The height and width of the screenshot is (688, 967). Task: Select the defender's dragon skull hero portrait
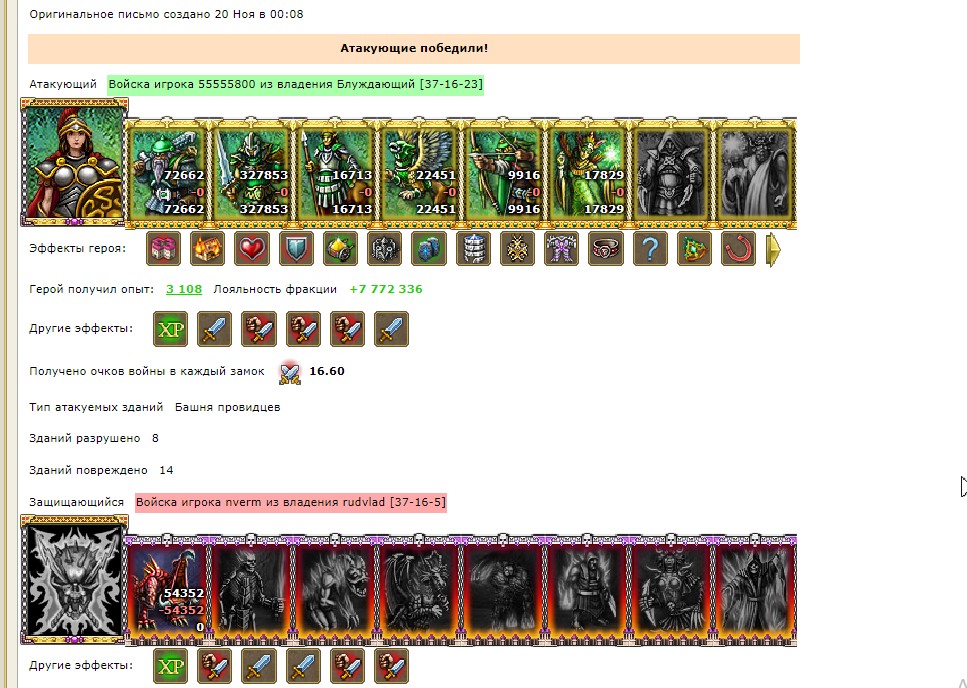pyautogui.click(x=74, y=579)
